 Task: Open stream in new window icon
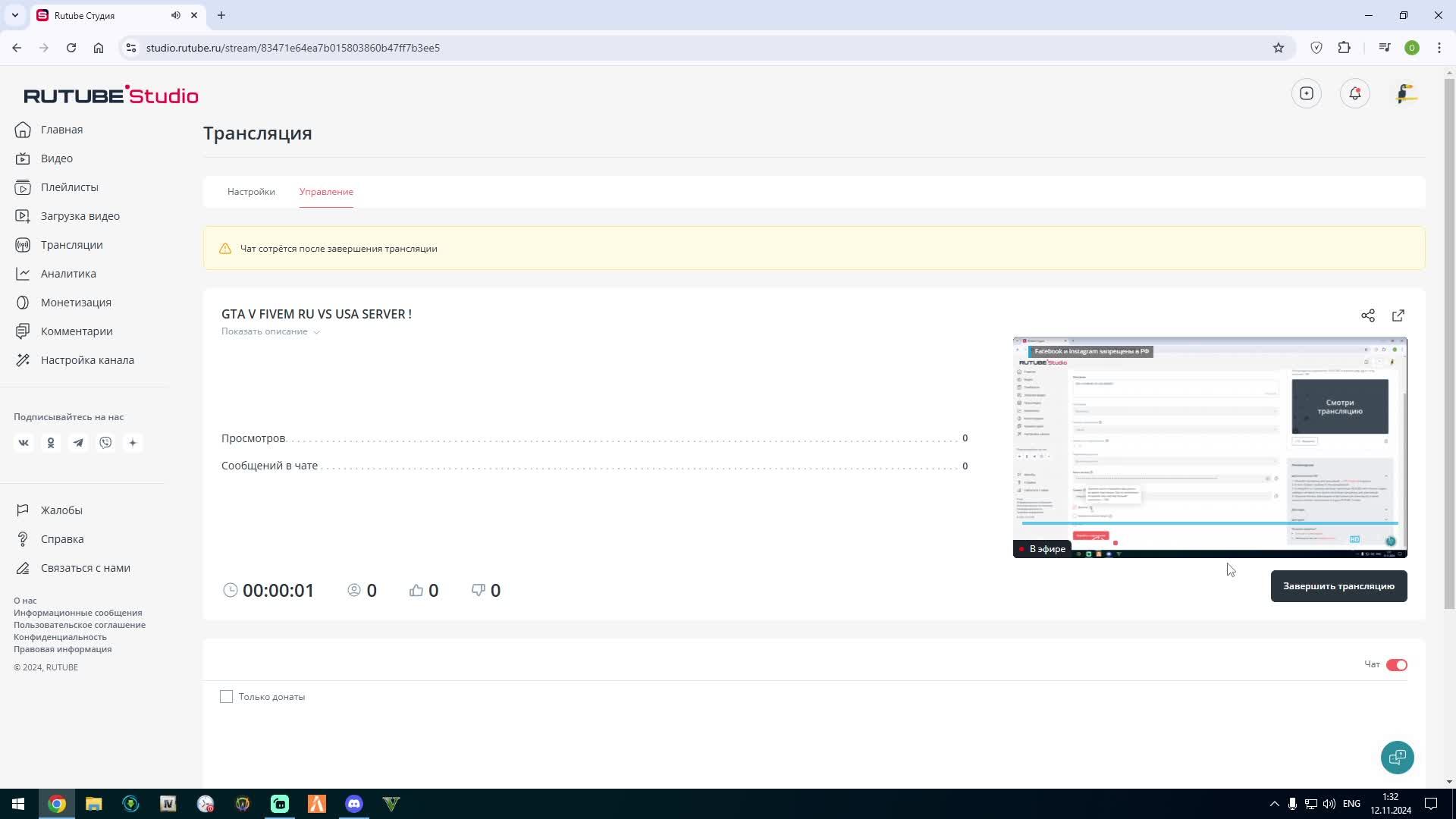click(1398, 315)
